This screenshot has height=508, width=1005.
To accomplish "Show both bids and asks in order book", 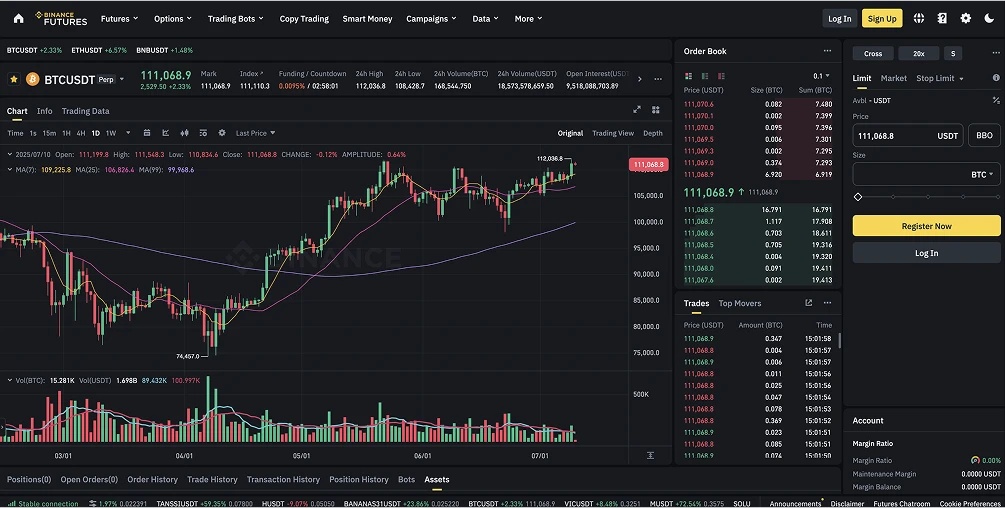I will tap(688, 76).
